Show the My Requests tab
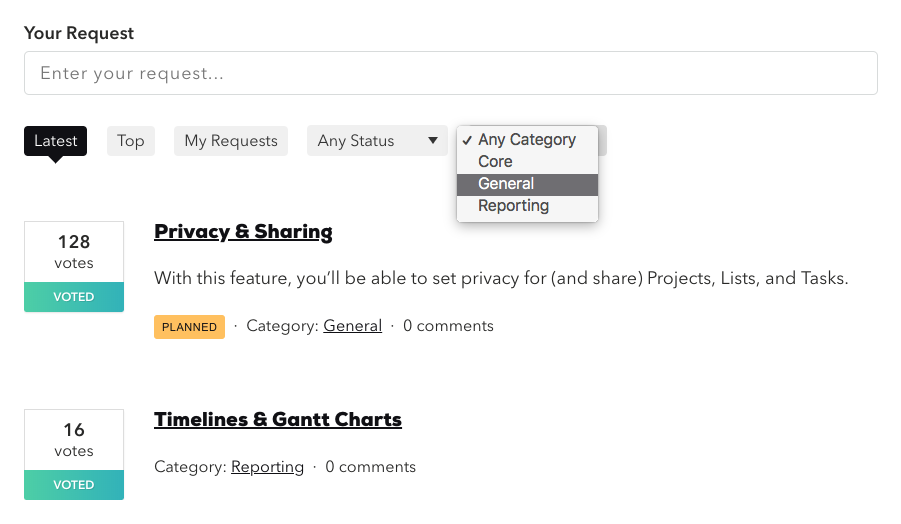 tap(231, 141)
